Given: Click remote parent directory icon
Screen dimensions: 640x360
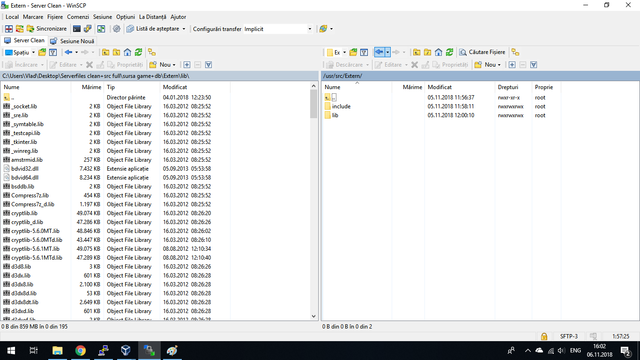Looking at the screenshot, I should 417,53.
